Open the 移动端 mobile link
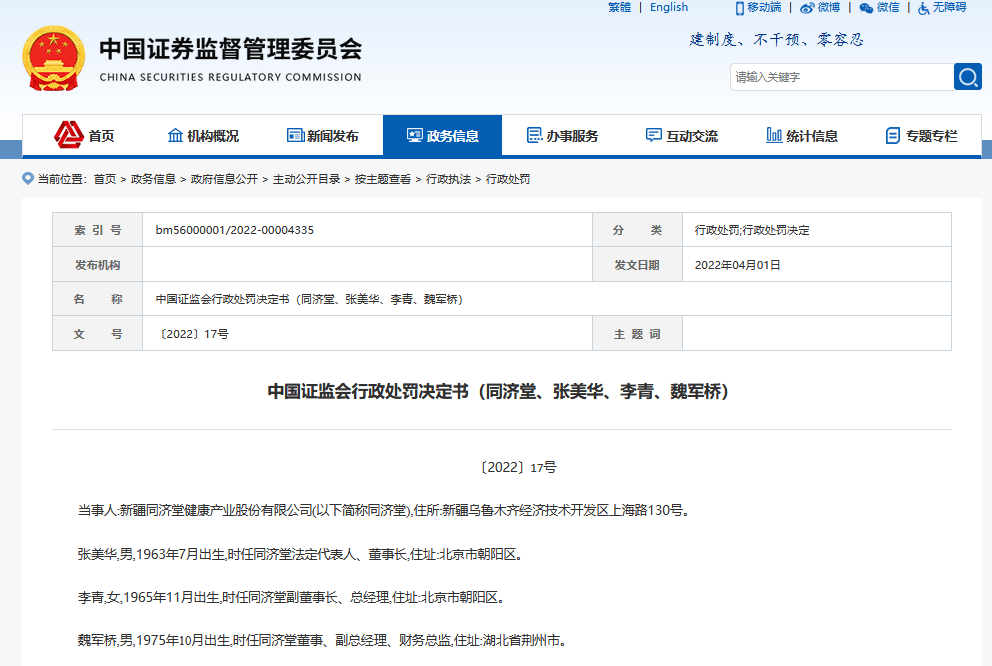Image resolution: width=992 pixels, height=666 pixels. pos(764,8)
